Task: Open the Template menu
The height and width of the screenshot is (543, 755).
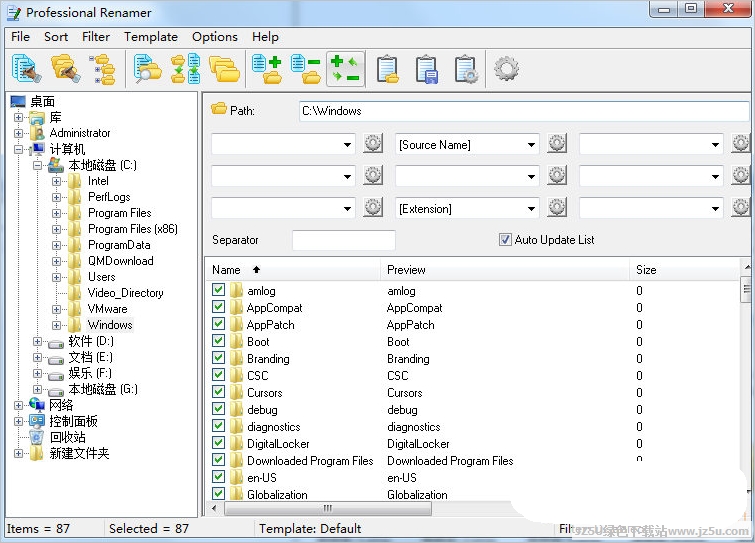Action: (151, 37)
